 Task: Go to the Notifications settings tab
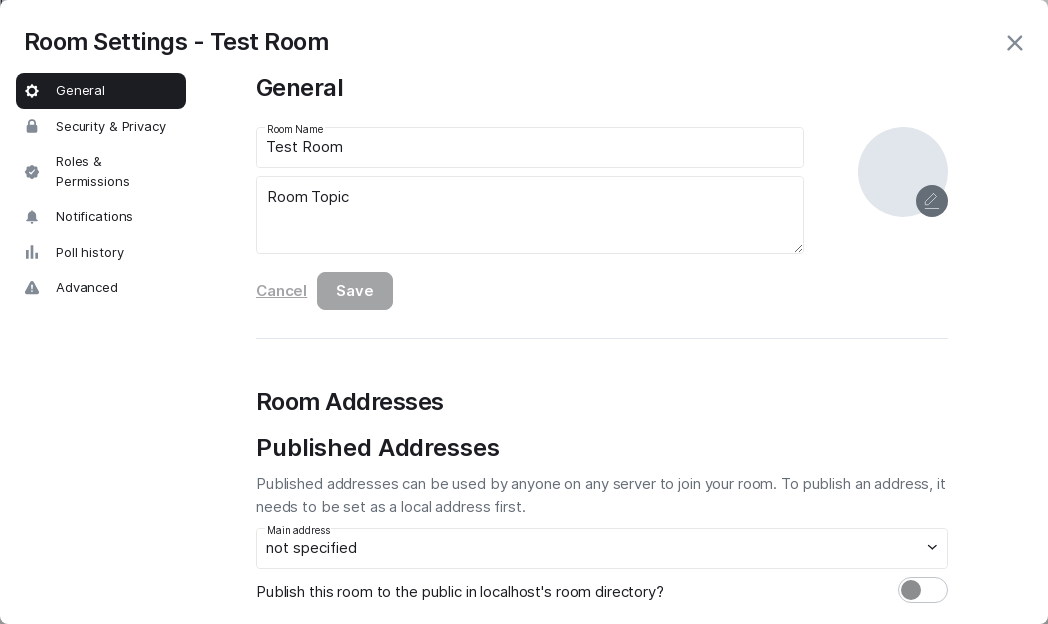pos(94,217)
